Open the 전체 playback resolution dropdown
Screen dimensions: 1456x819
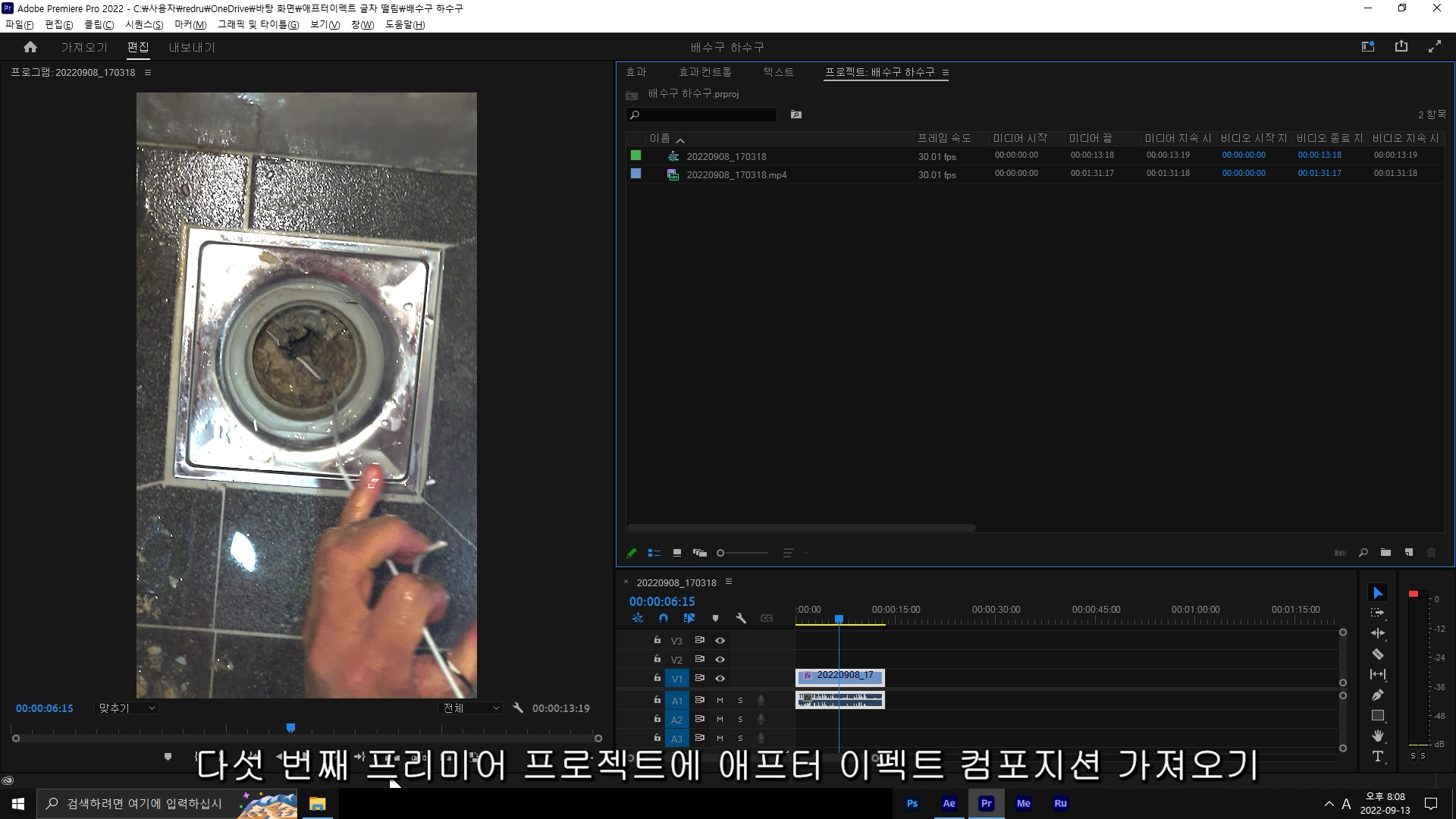472,708
